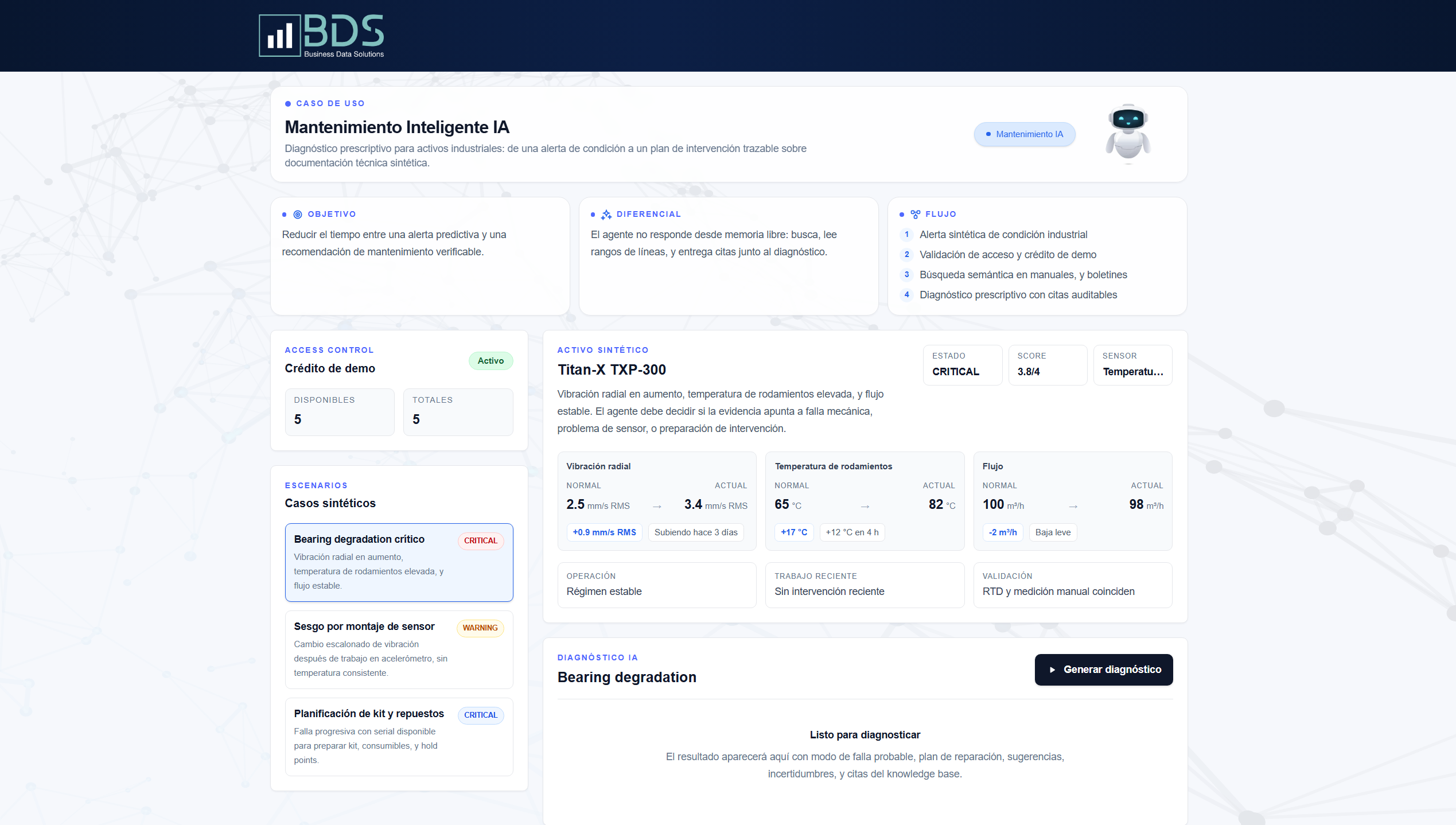This screenshot has height=825, width=1456.
Task: Click the WARNING badge on Sesgo por montaje
Action: (x=480, y=628)
